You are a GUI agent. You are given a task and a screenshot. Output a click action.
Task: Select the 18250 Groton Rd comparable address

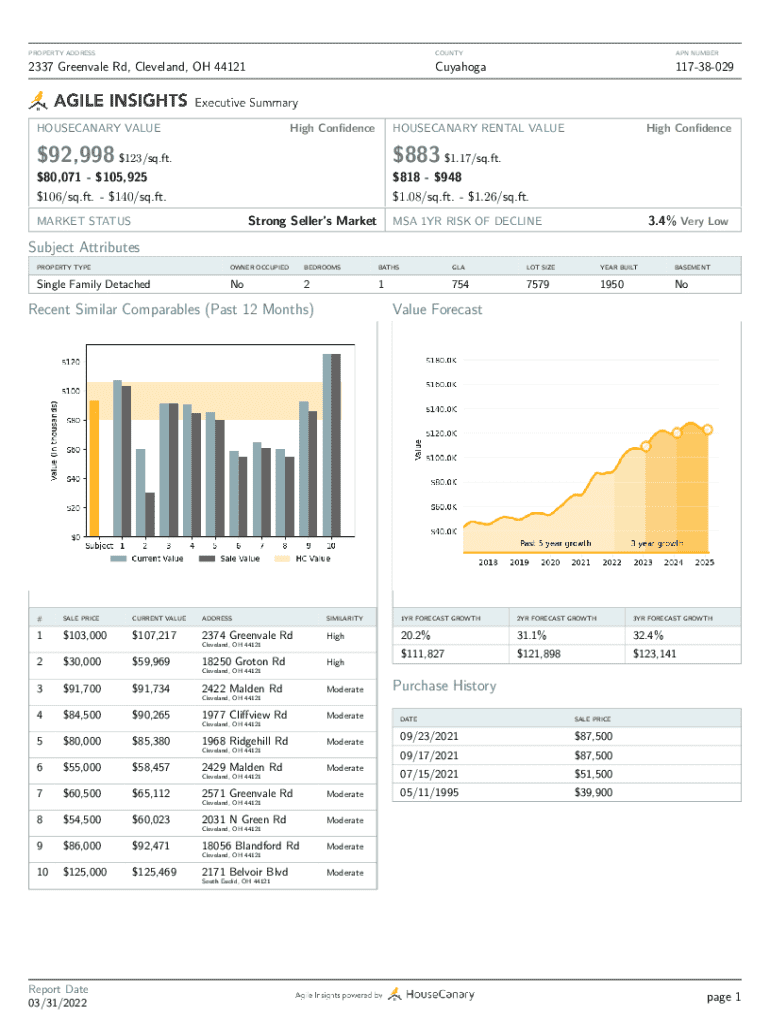point(243,661)
